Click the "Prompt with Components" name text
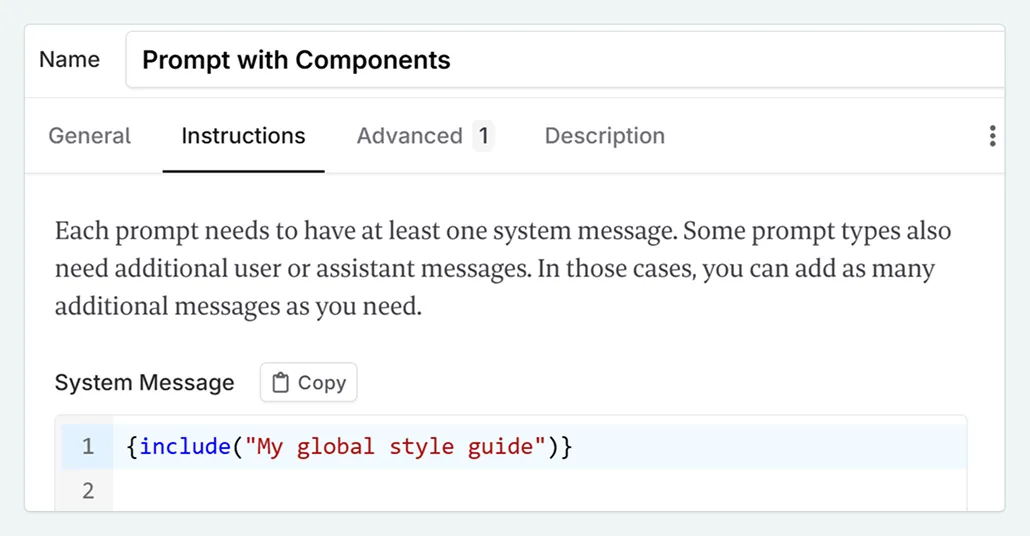 point(296,60)
